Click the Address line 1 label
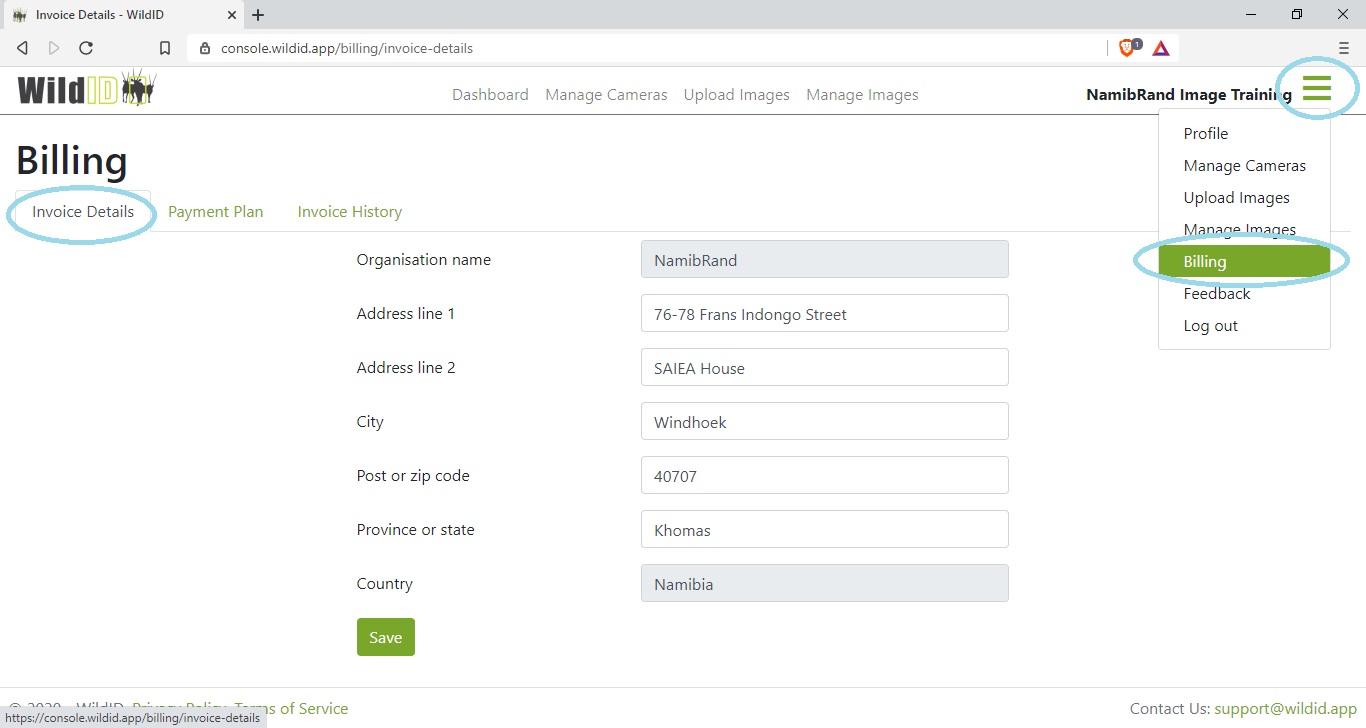 (x=406, y=314)
